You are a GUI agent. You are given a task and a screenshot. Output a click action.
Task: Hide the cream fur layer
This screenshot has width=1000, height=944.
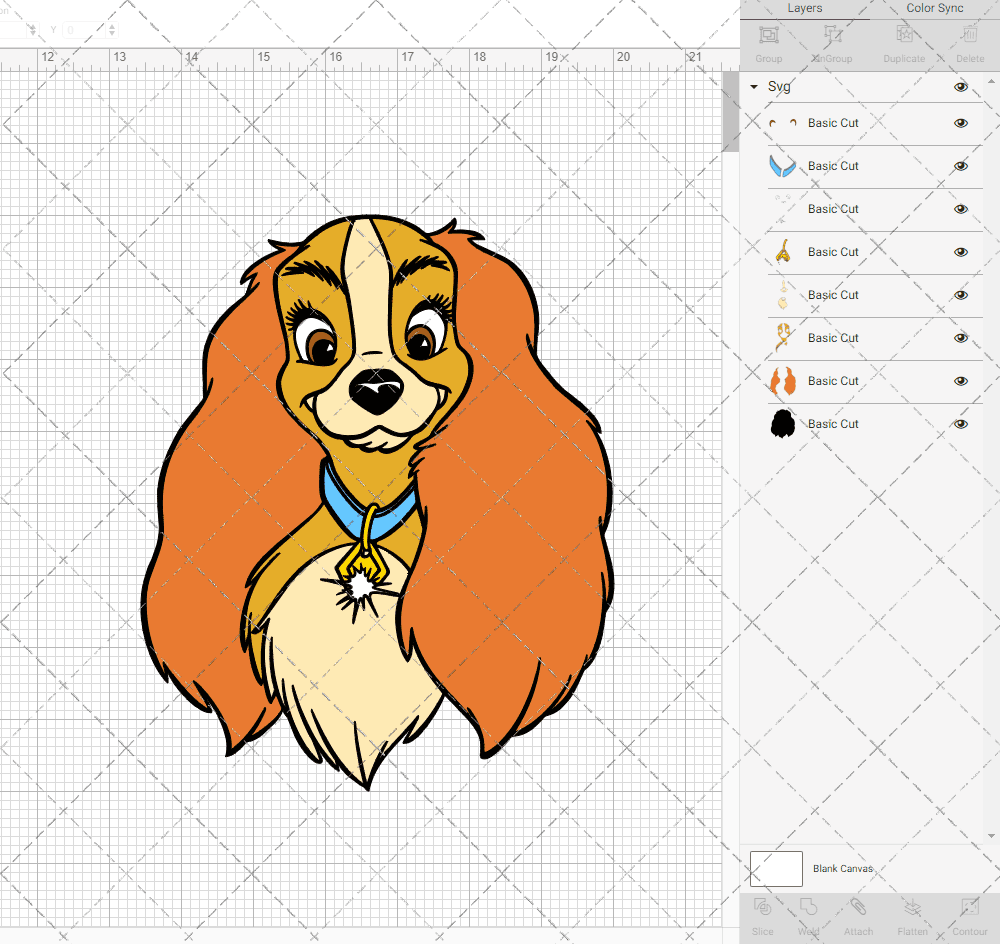tap(960, 295)
